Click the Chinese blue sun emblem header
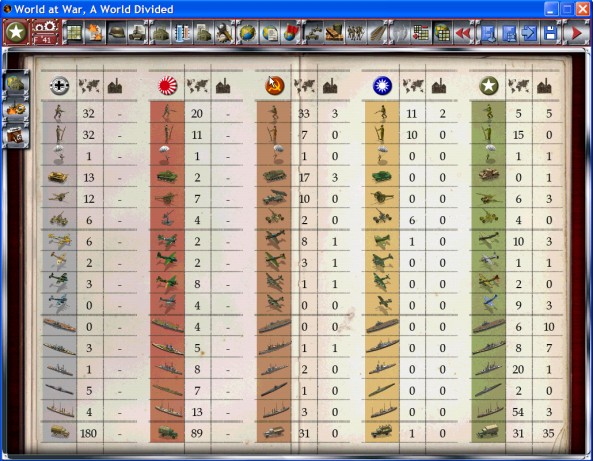The height and width of the screenshot is (461, 593). pyautogui.click(x=382, y=85)
